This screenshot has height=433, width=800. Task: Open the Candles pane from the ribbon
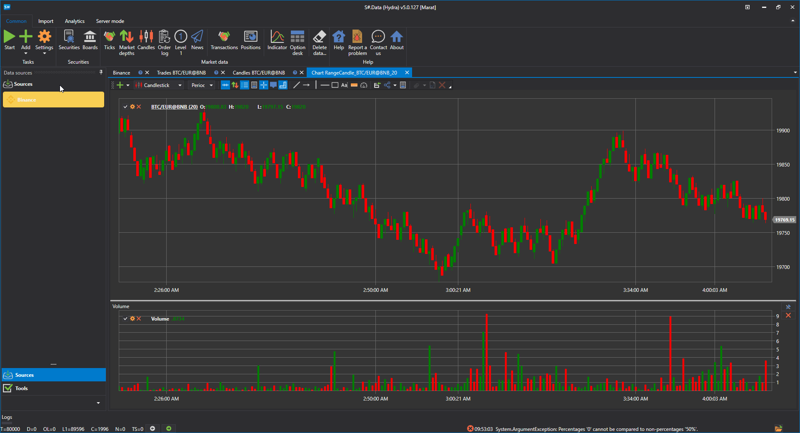click(146, 38)
